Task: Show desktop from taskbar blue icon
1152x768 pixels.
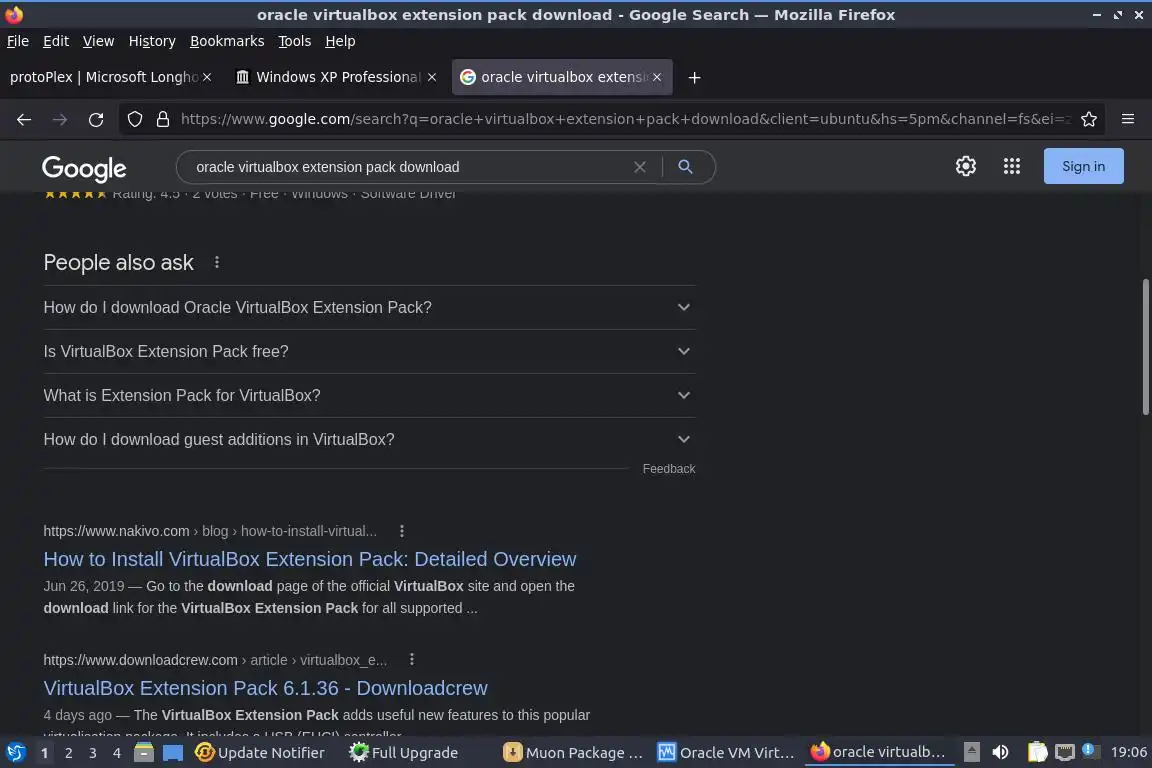Action: click(173, 753)
